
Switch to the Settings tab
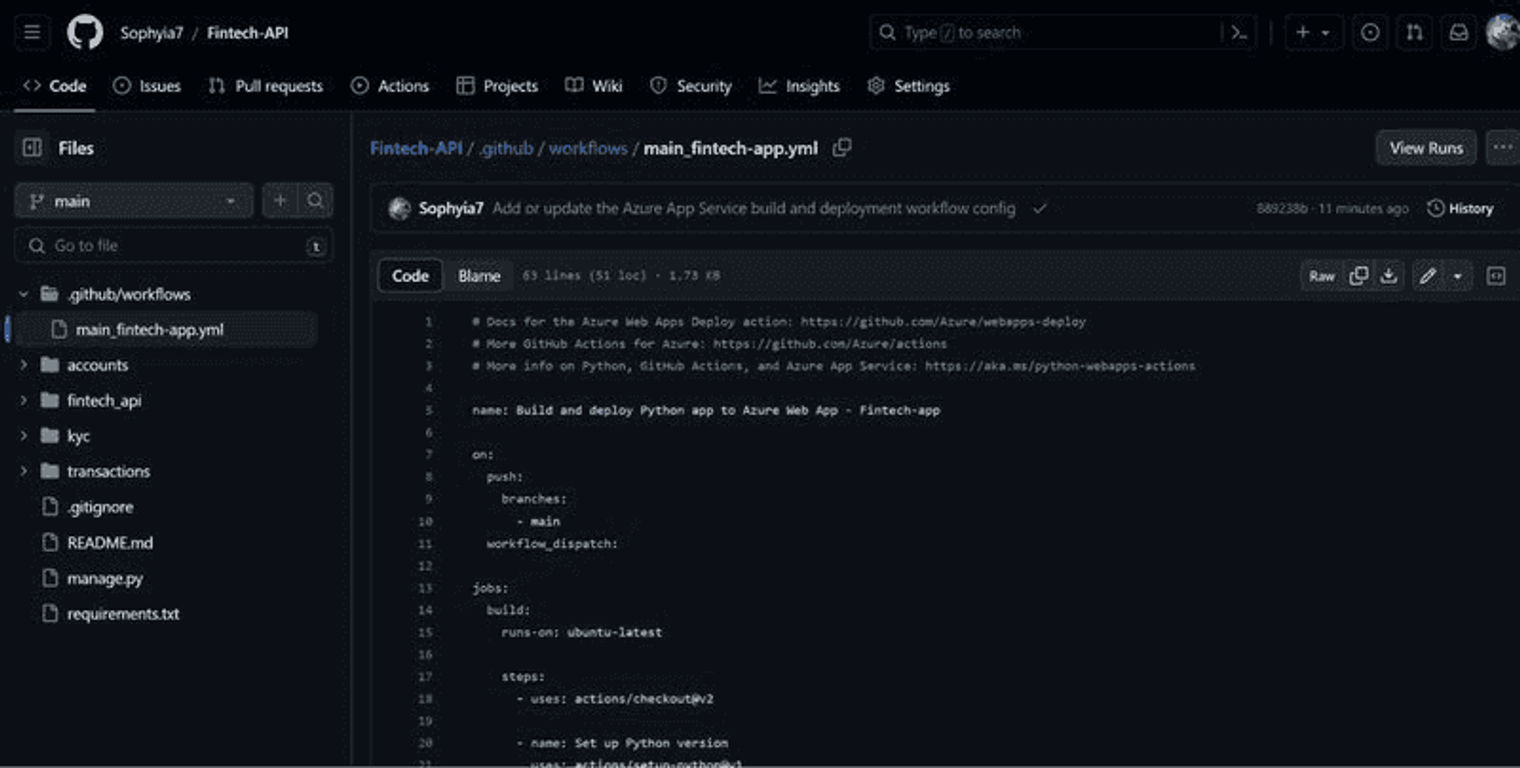click(908, 86)
